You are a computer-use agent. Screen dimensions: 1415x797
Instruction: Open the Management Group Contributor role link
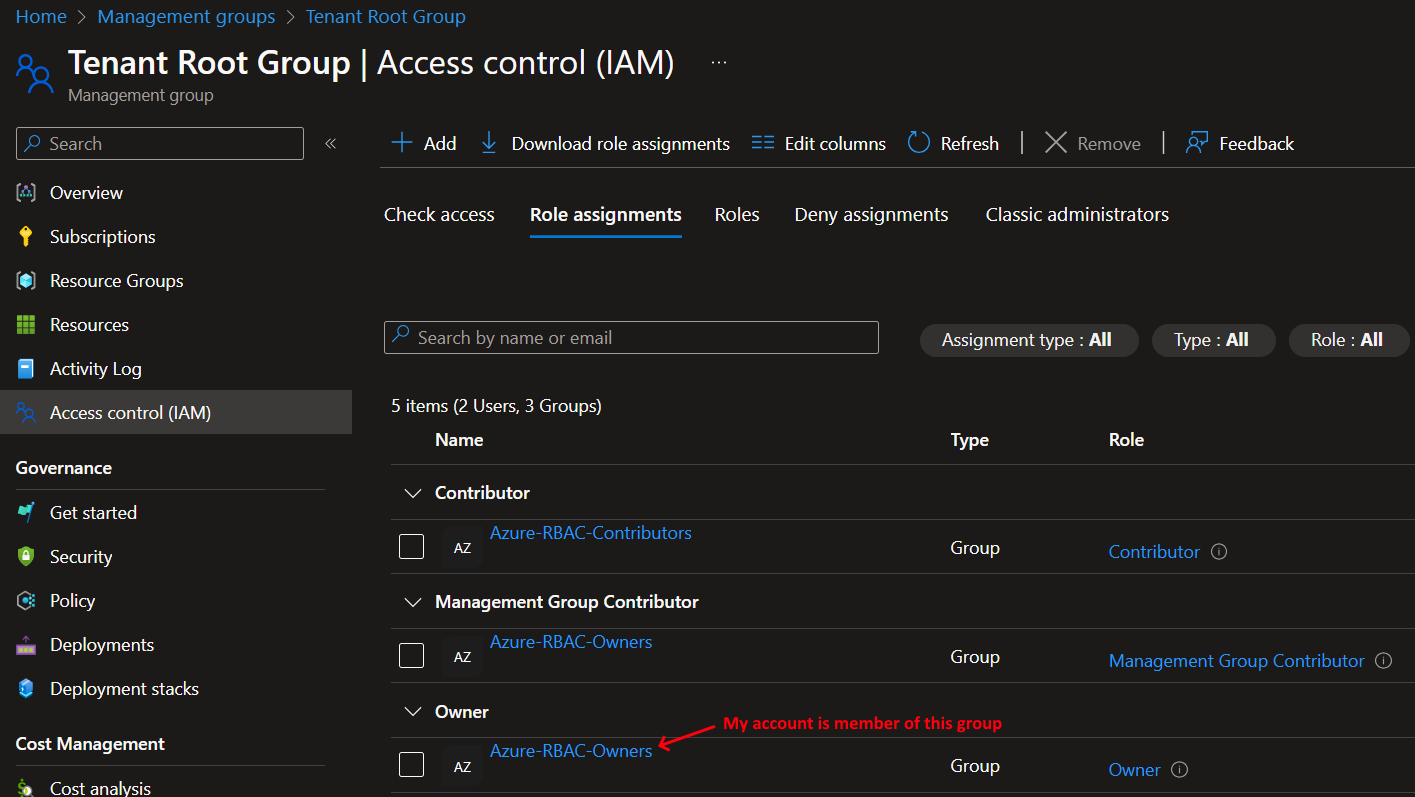1236,661
